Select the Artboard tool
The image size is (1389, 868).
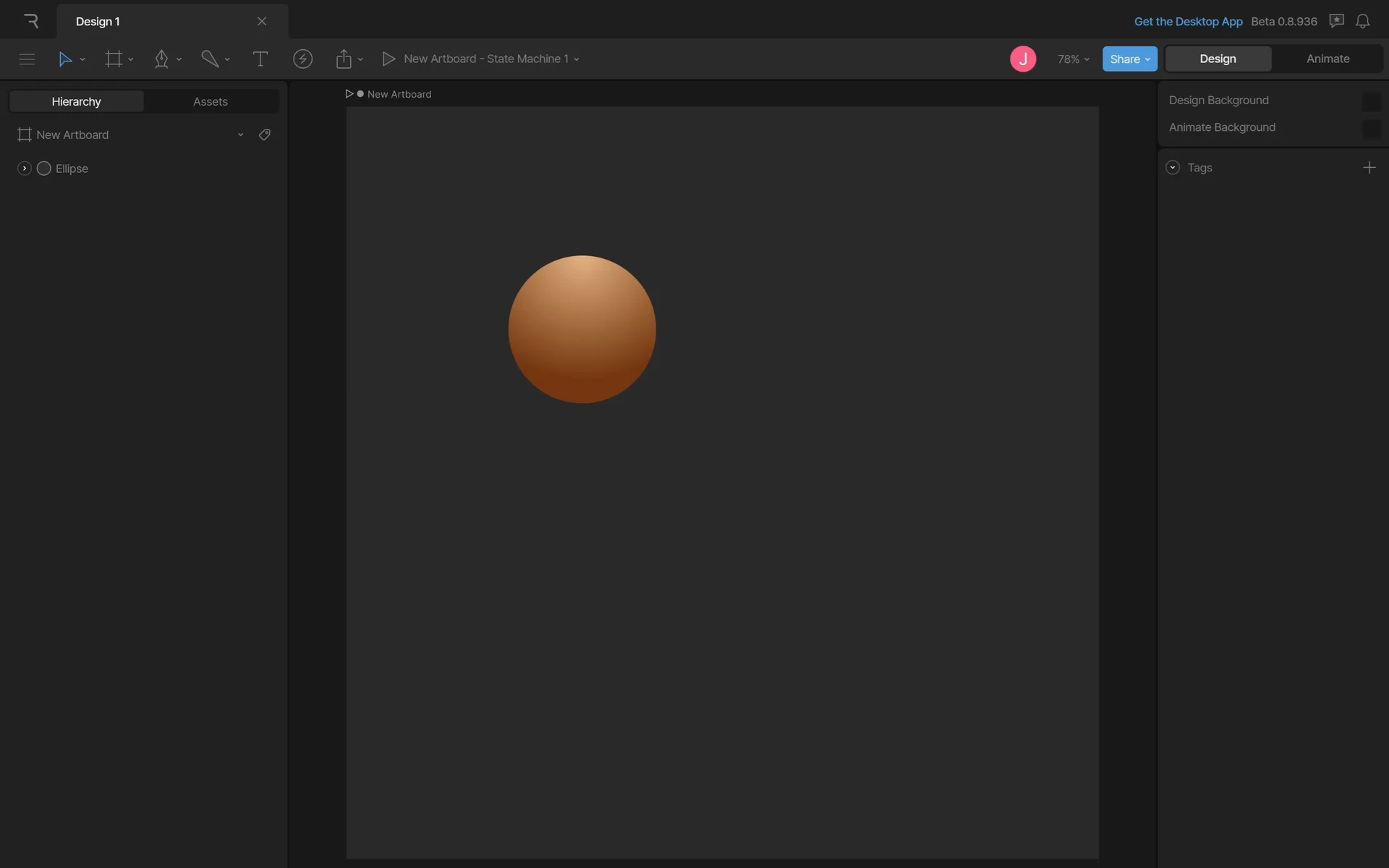pos(114,59)
